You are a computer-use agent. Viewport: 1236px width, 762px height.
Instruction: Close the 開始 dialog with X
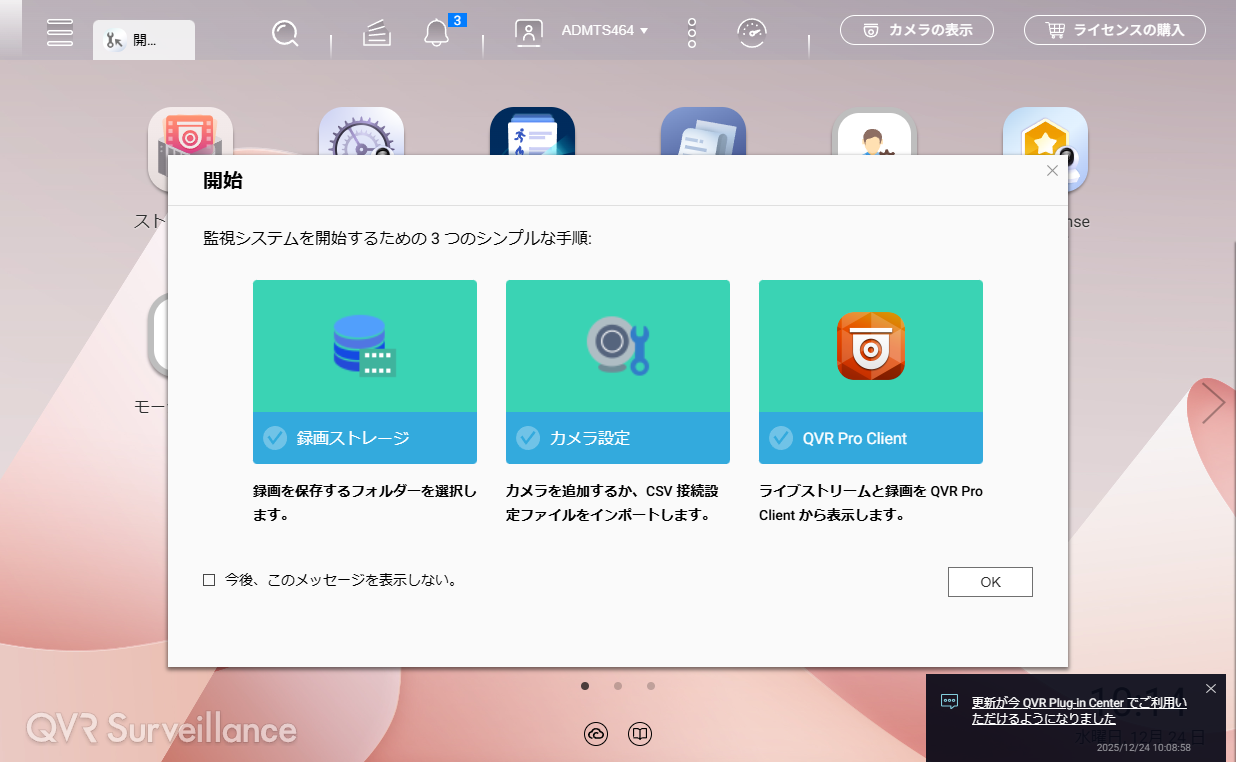click(1052, 171)
